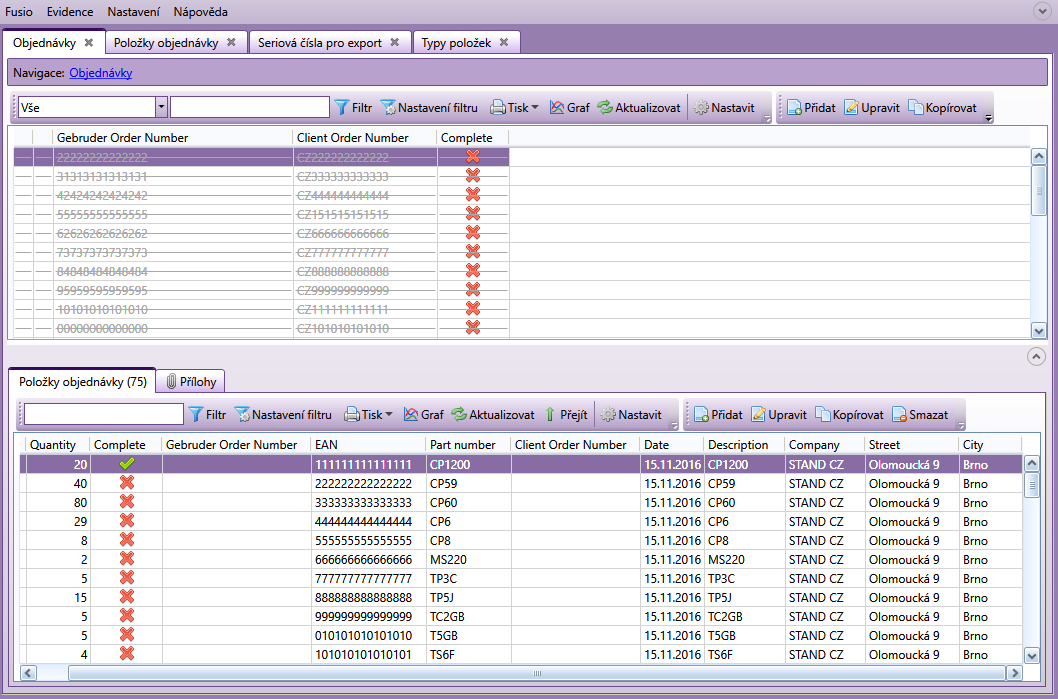Switch to Seriová čísla pro export tab
Viewport: 1058px width, 699px height.
[320, 43]
